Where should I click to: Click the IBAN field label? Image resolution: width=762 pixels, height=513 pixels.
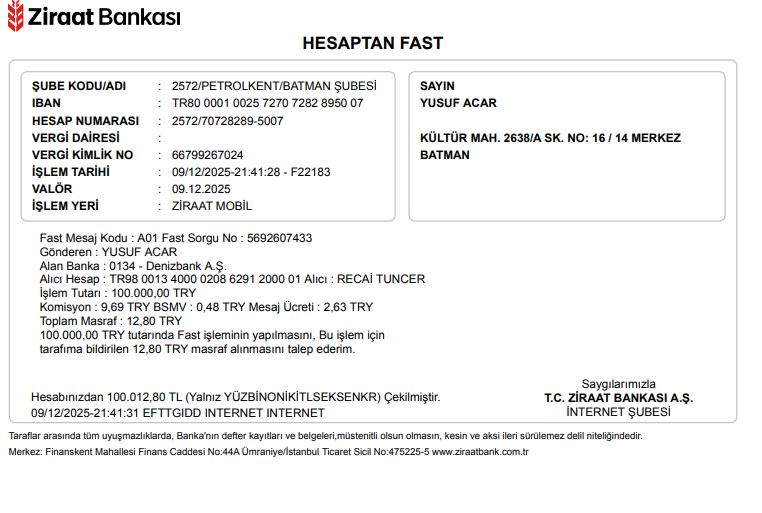(46, 103)
